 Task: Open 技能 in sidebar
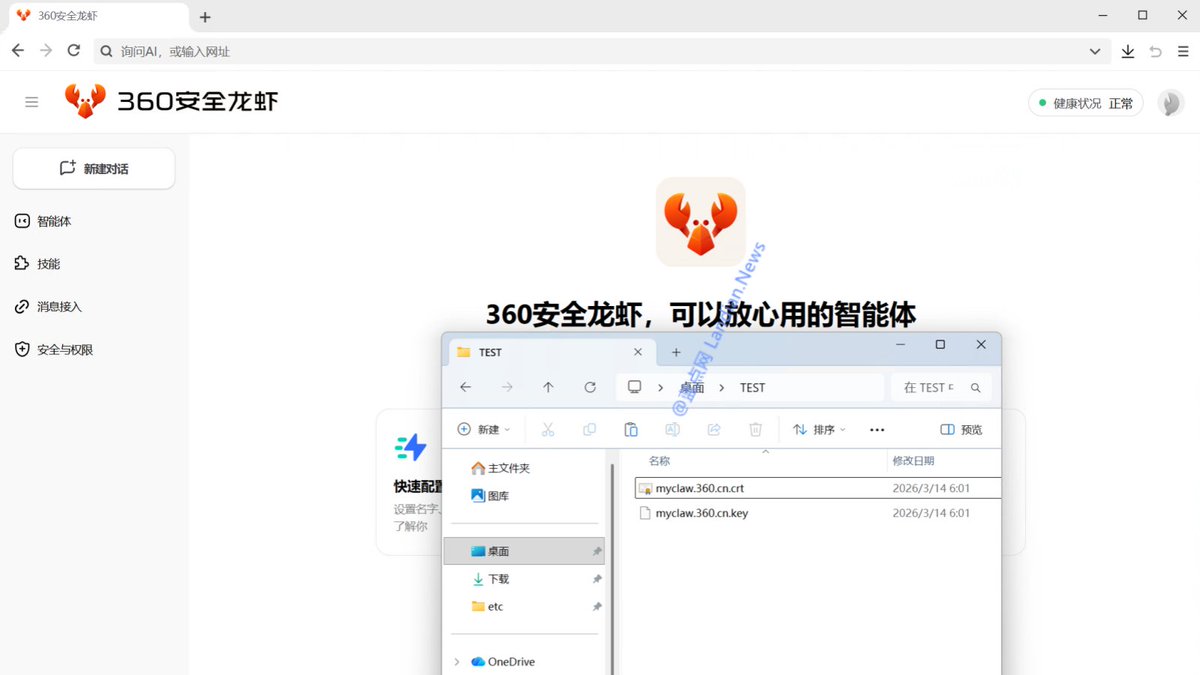point(38,264)
